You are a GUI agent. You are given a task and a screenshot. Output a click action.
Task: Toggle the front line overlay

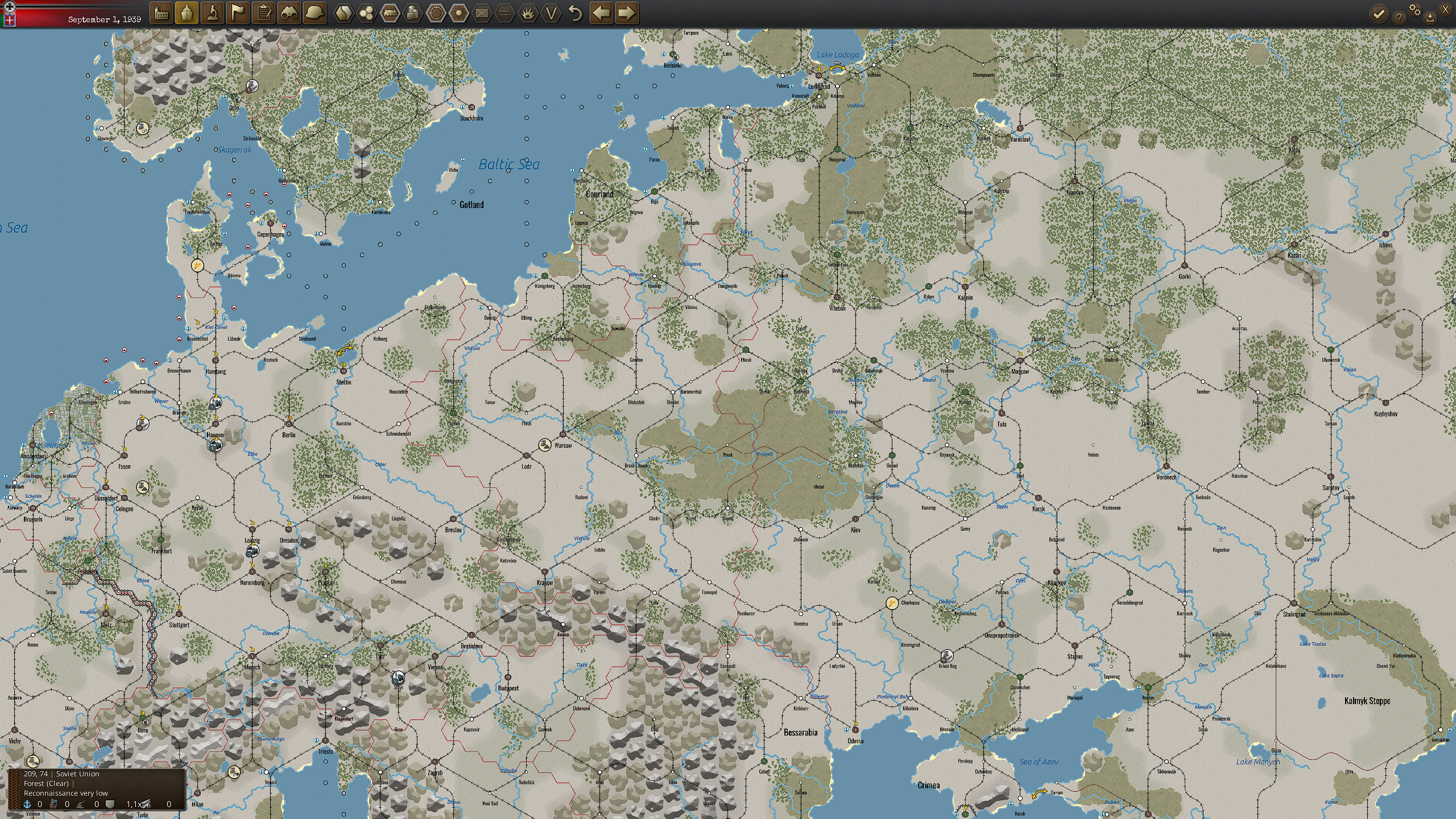[505, 13]
